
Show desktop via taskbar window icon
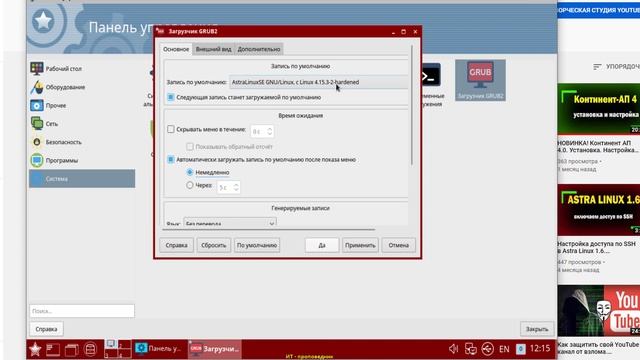[x=53, y=349]
